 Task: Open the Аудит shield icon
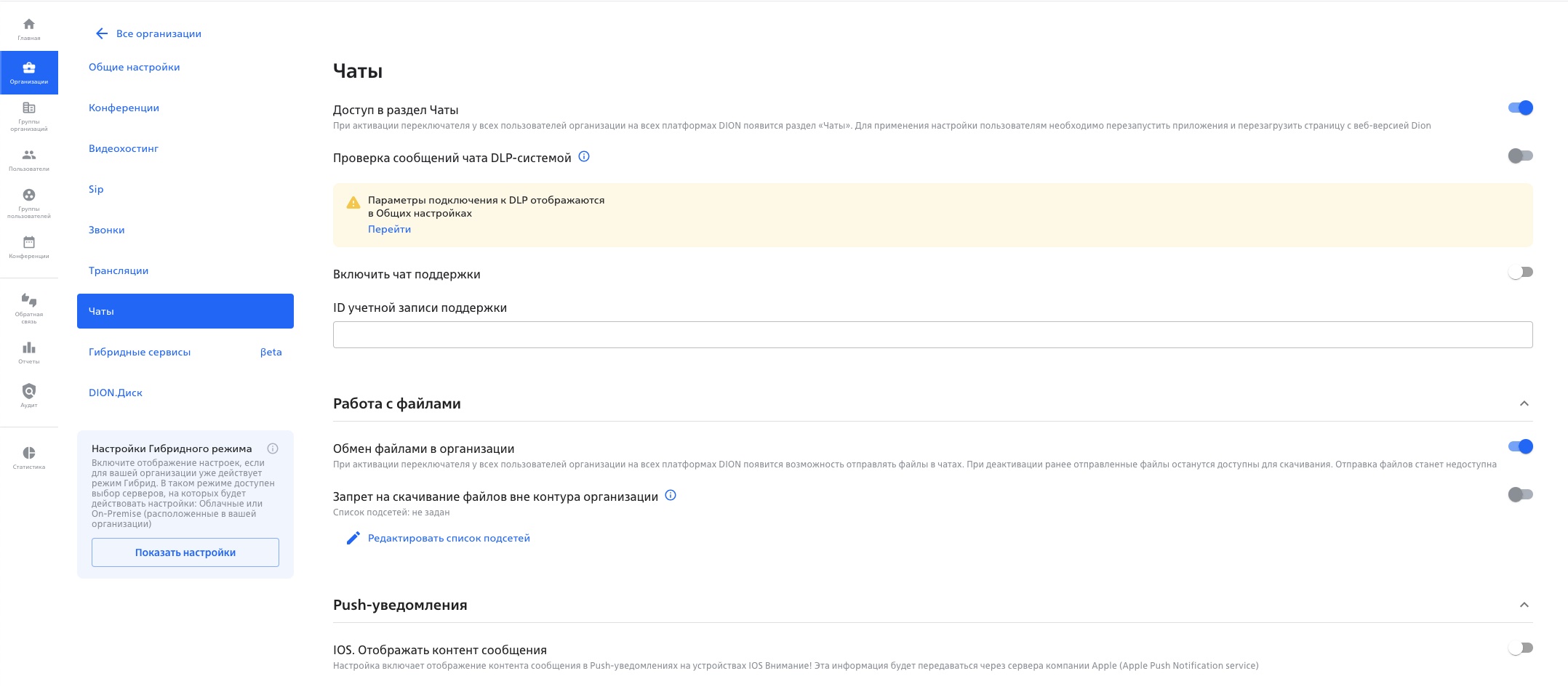pyautogui.click(x=29, y=391)
